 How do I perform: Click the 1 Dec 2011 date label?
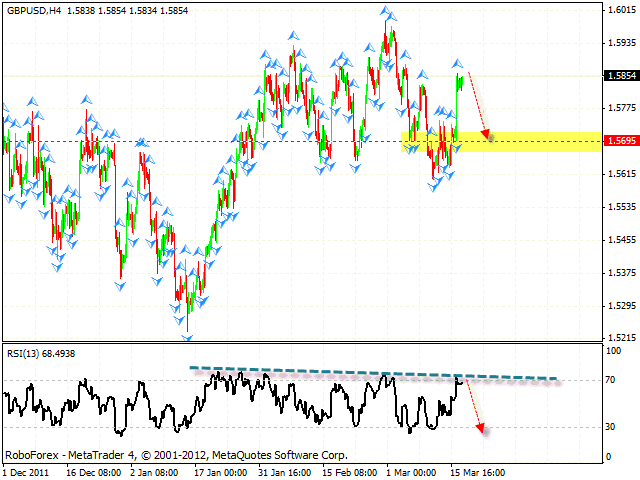point(26,471)
